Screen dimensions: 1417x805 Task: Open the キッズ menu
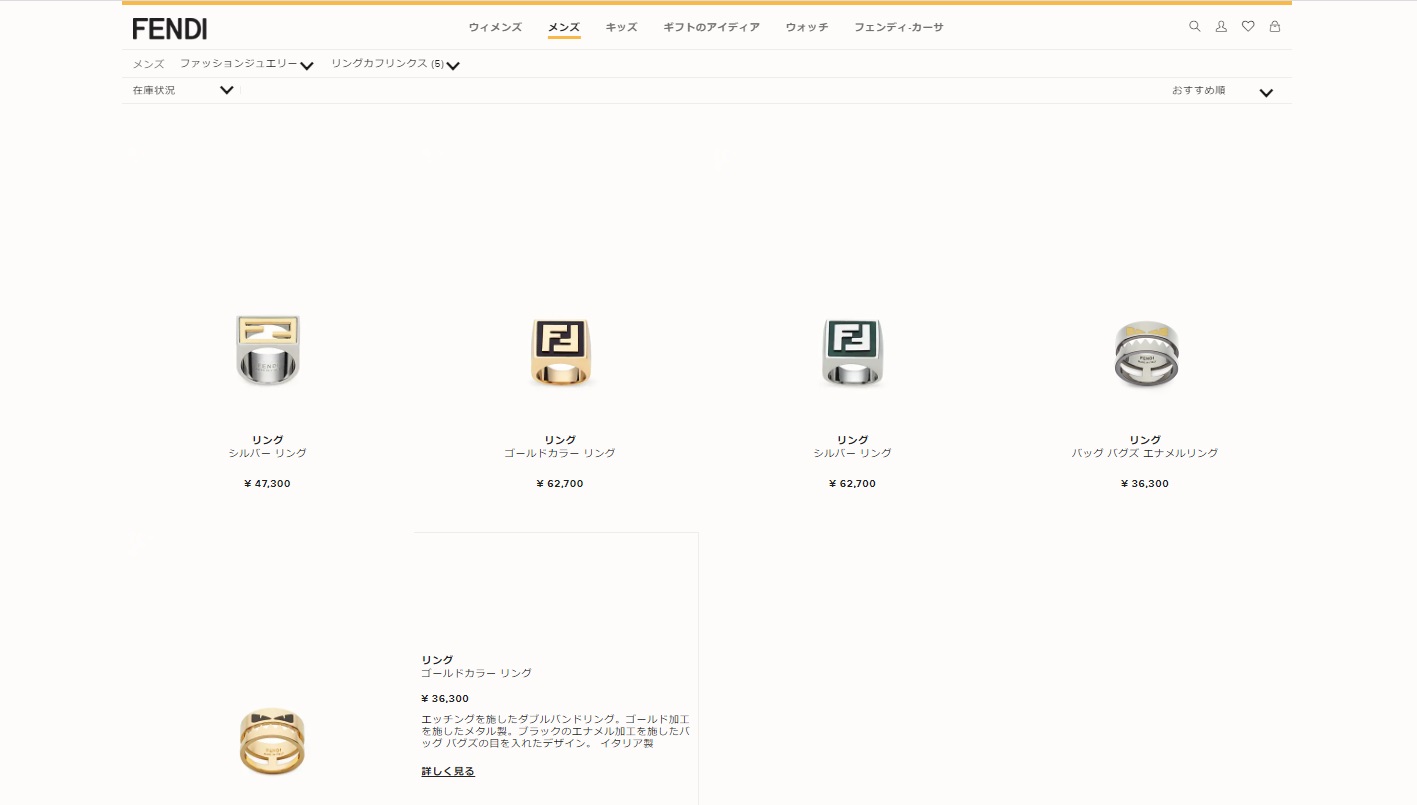tap(621, 28)
